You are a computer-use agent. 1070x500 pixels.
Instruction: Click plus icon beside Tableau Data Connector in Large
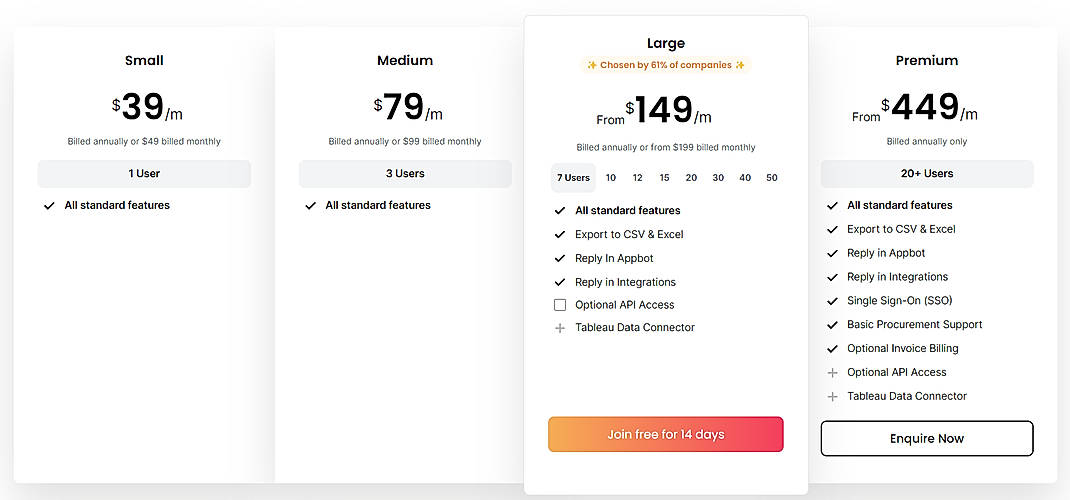click(560, 328)
